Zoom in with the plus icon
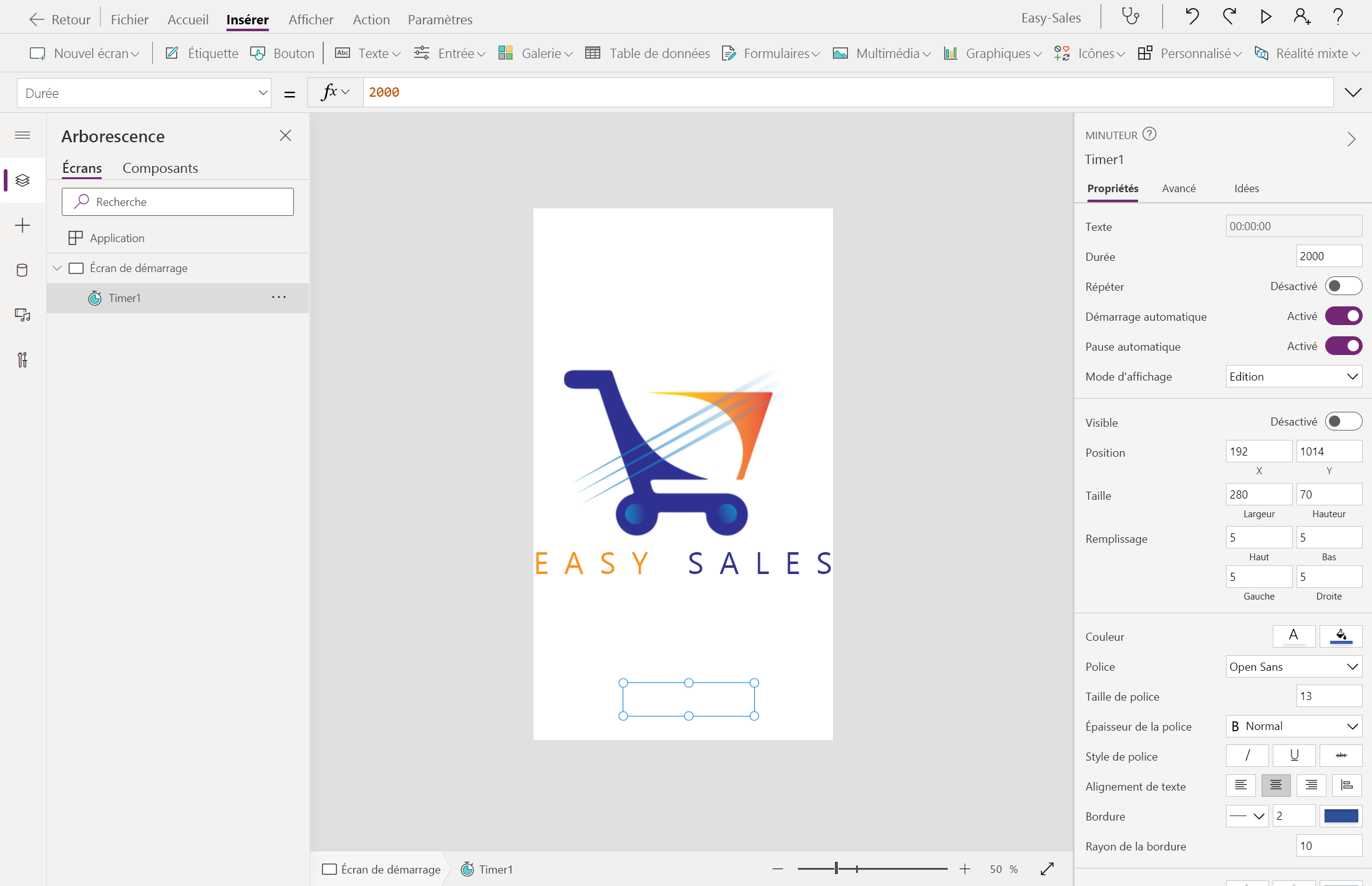The image size is (1372, 886). tap(965, 869)
